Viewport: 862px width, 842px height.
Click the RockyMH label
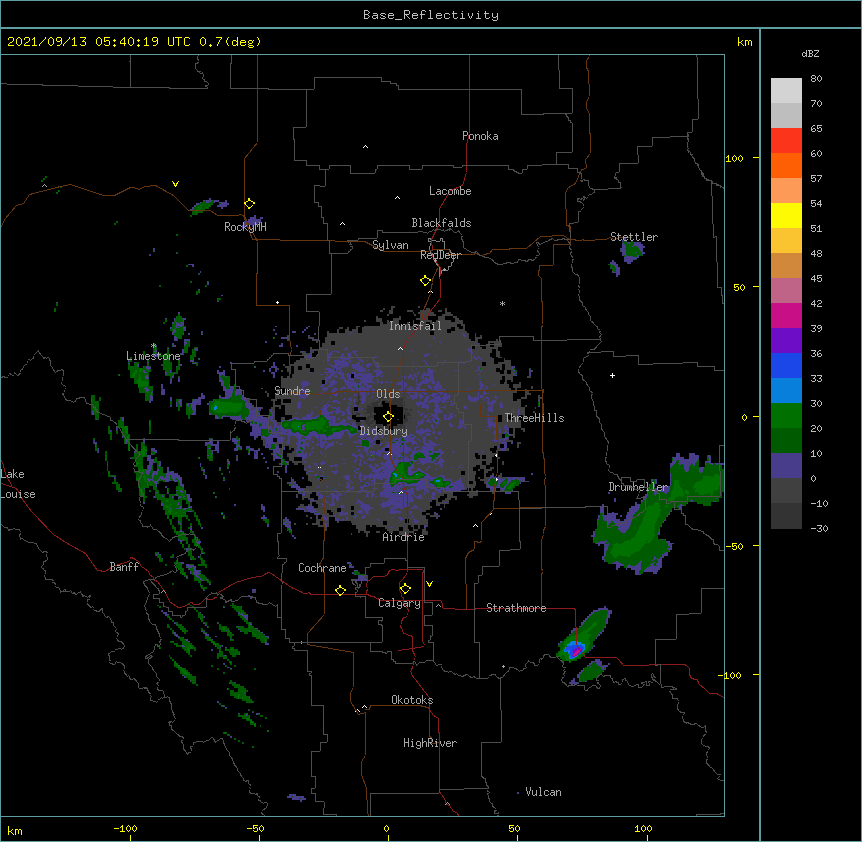245,227
